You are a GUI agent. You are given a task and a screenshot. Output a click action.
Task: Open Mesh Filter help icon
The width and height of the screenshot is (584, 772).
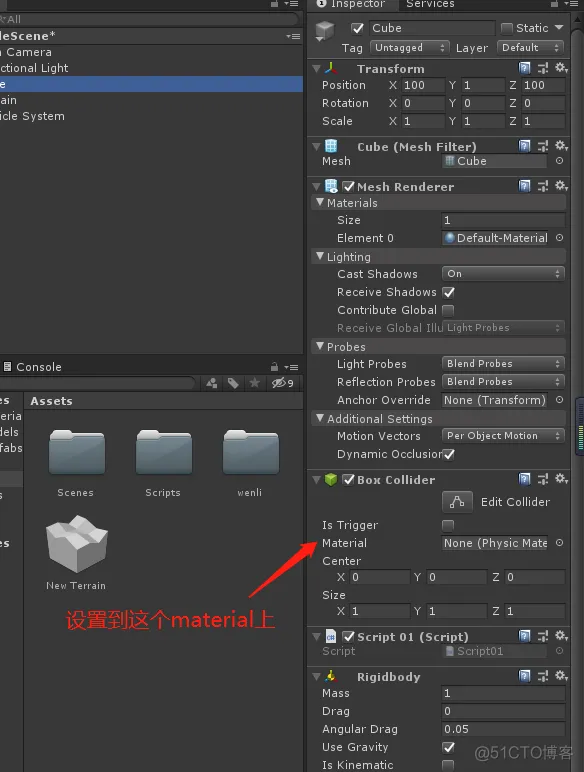pyautogui.click(x=525, y=146)
